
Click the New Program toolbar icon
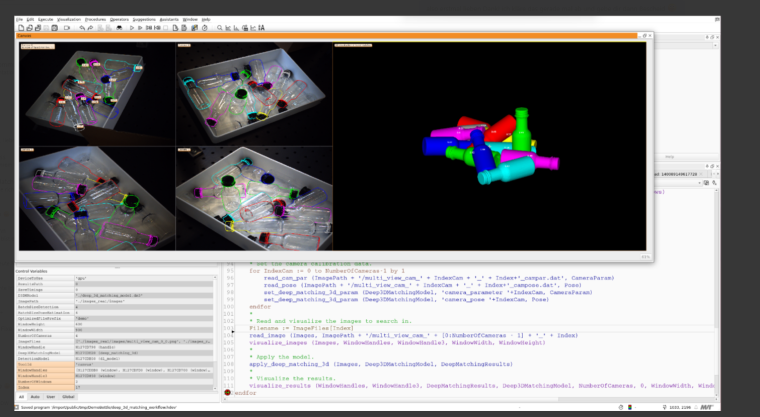click(19, 27)
